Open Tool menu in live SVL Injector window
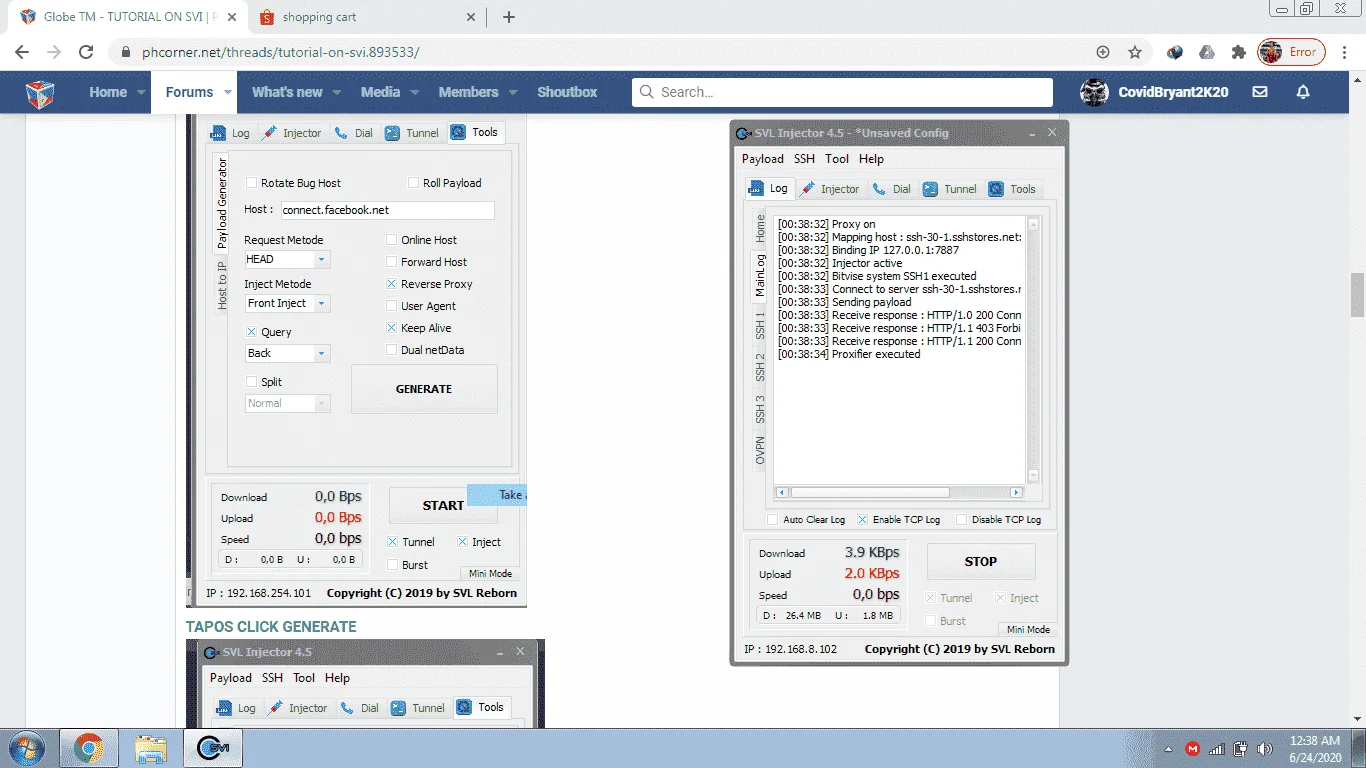The image size is (1366, 768). tap(837, 159)
